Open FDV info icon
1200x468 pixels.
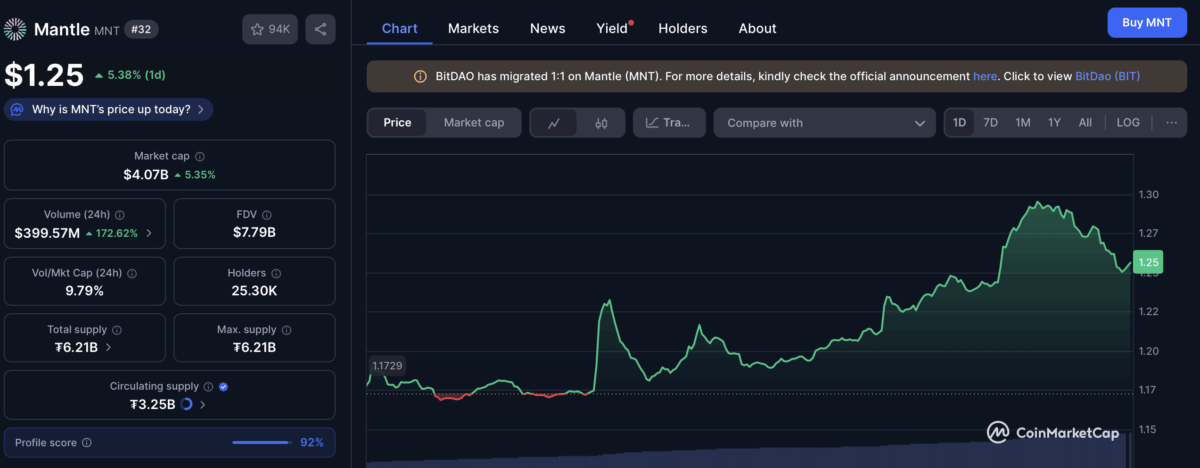267,214
